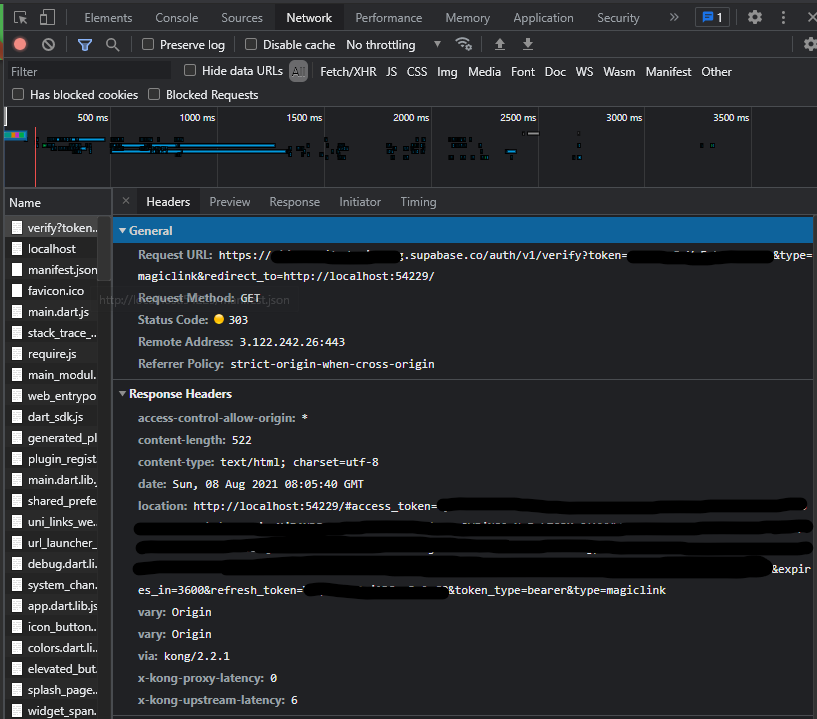Open network search magnifier
817x719 pixels.
(113, 45)
